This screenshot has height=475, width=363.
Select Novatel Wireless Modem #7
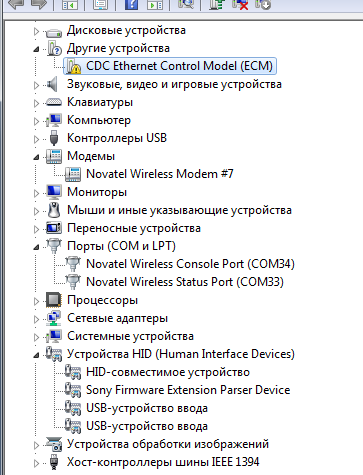(160, 174)
